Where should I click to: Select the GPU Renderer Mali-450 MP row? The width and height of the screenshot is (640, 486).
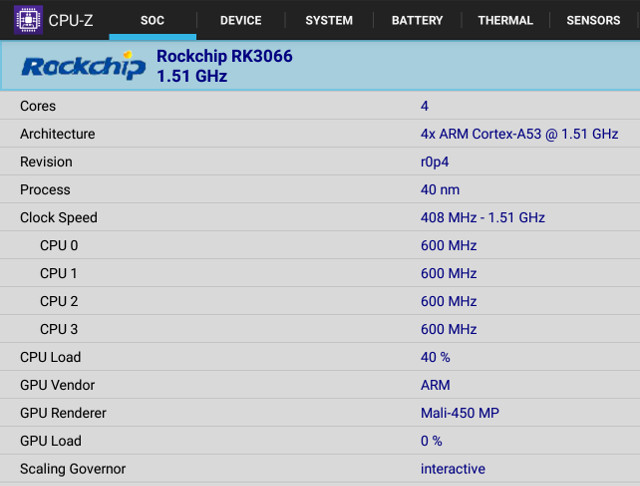coord(320,413)
